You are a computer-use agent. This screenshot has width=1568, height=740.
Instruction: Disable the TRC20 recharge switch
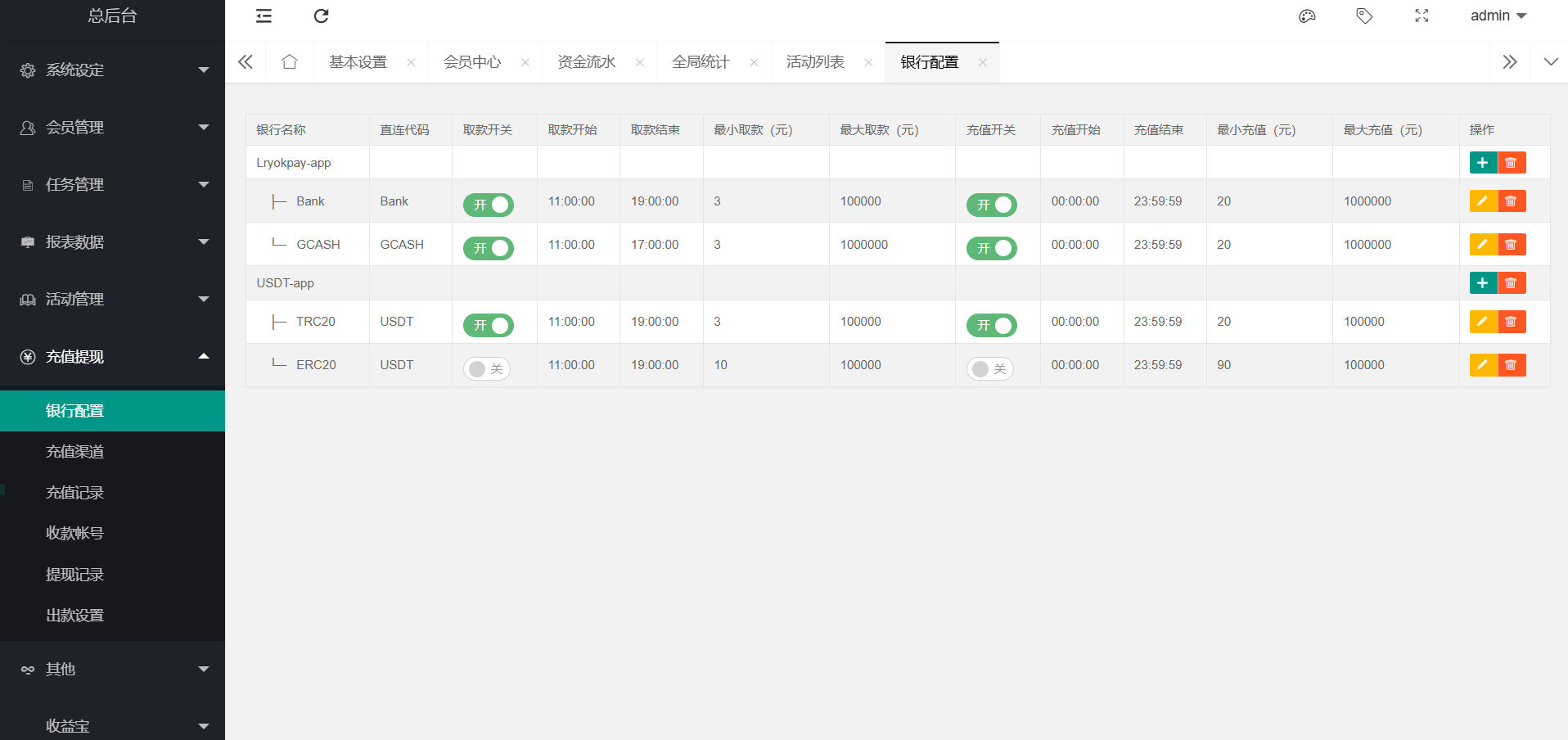[991, 325]
